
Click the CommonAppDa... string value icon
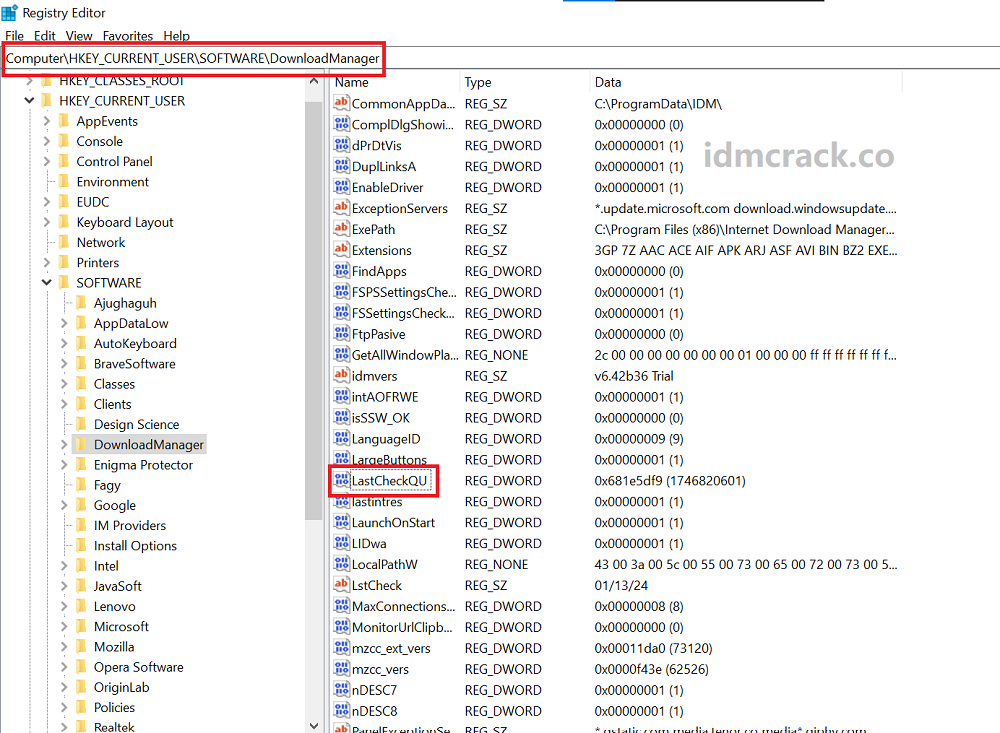[x=341, y=102]
